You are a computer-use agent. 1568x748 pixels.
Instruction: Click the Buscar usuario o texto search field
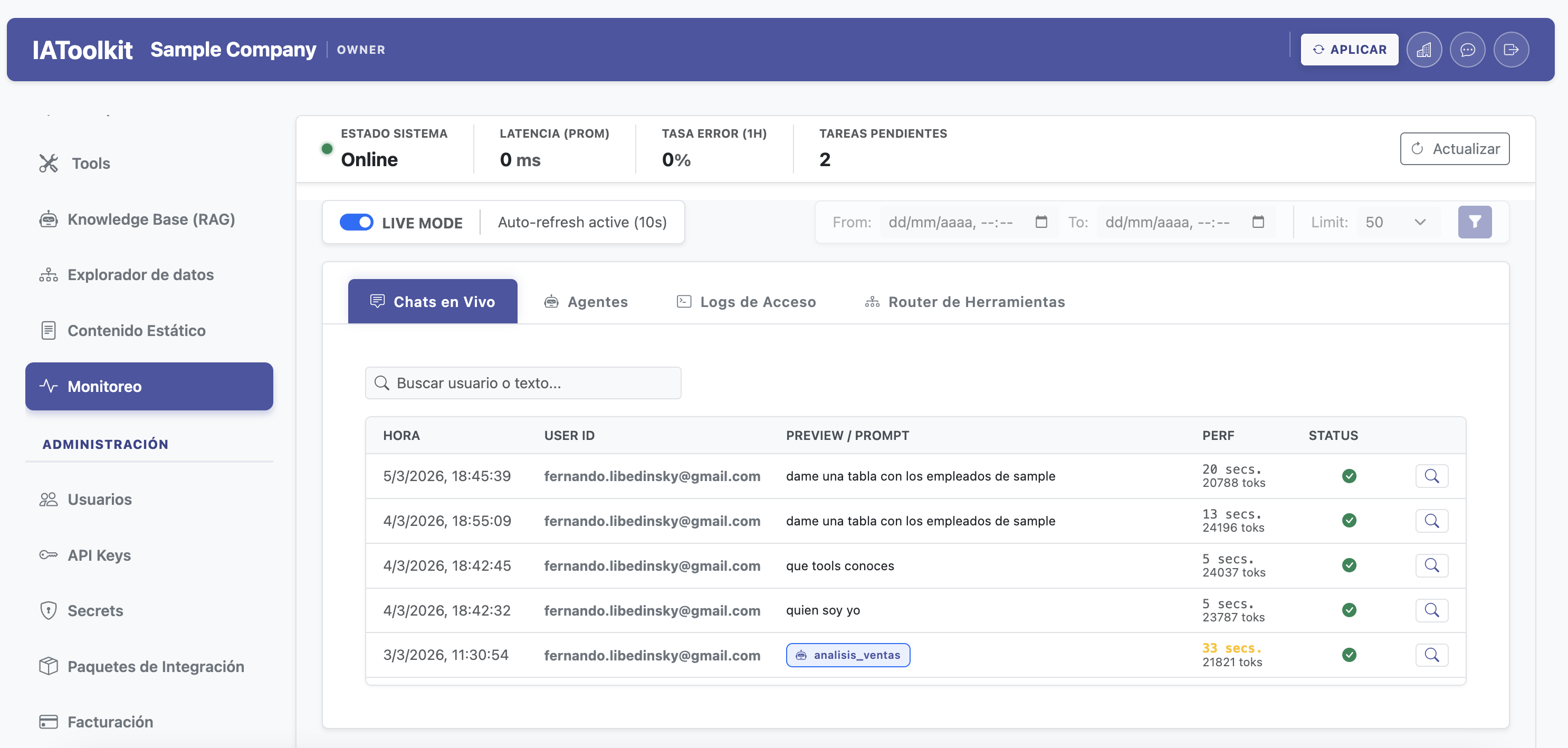523,383
